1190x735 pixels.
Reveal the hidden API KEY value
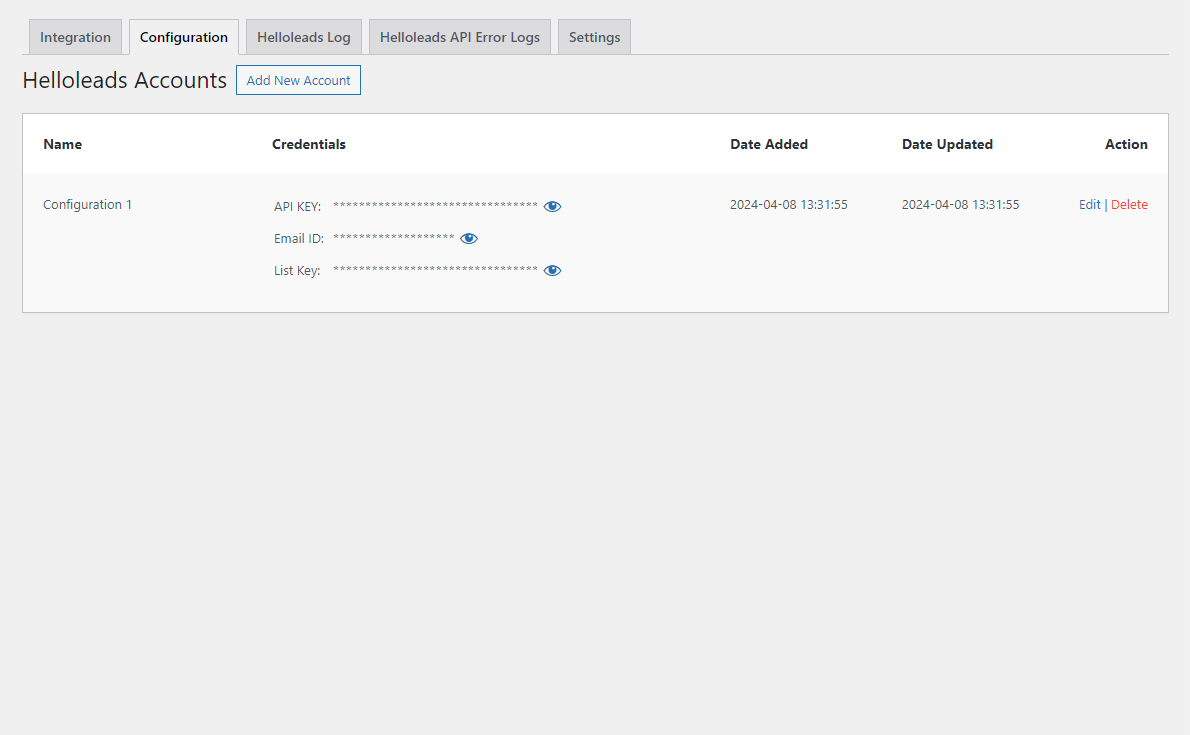[x=552, y=207]
